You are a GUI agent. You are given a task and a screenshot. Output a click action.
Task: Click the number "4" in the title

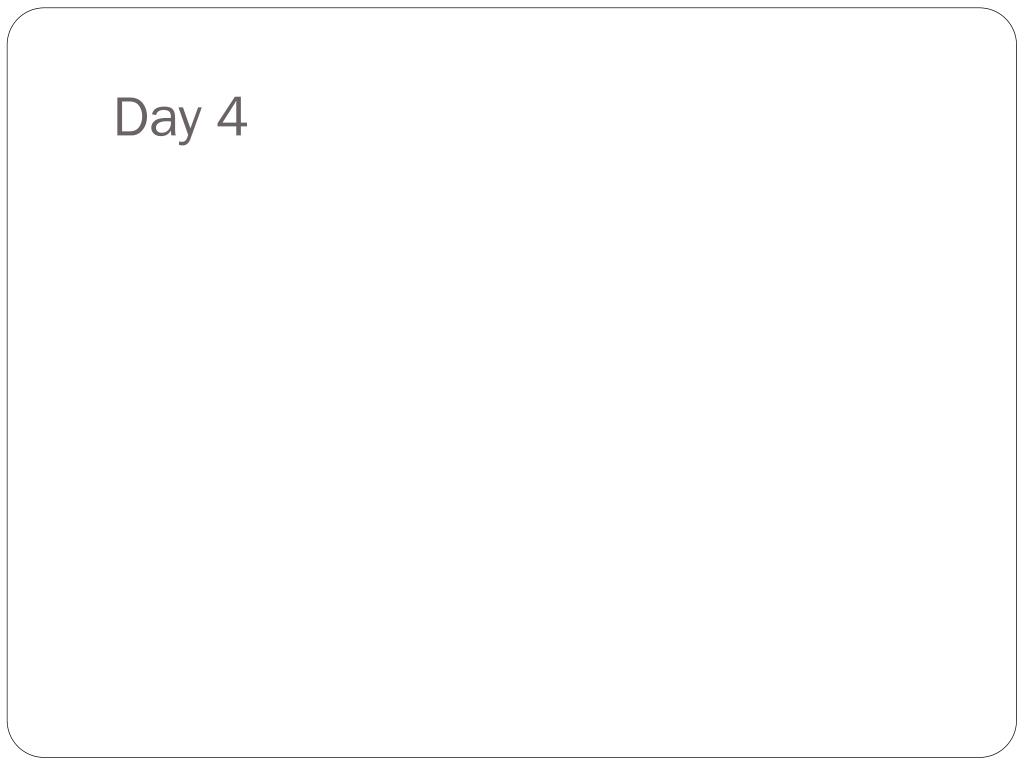[x=232, y=116]
